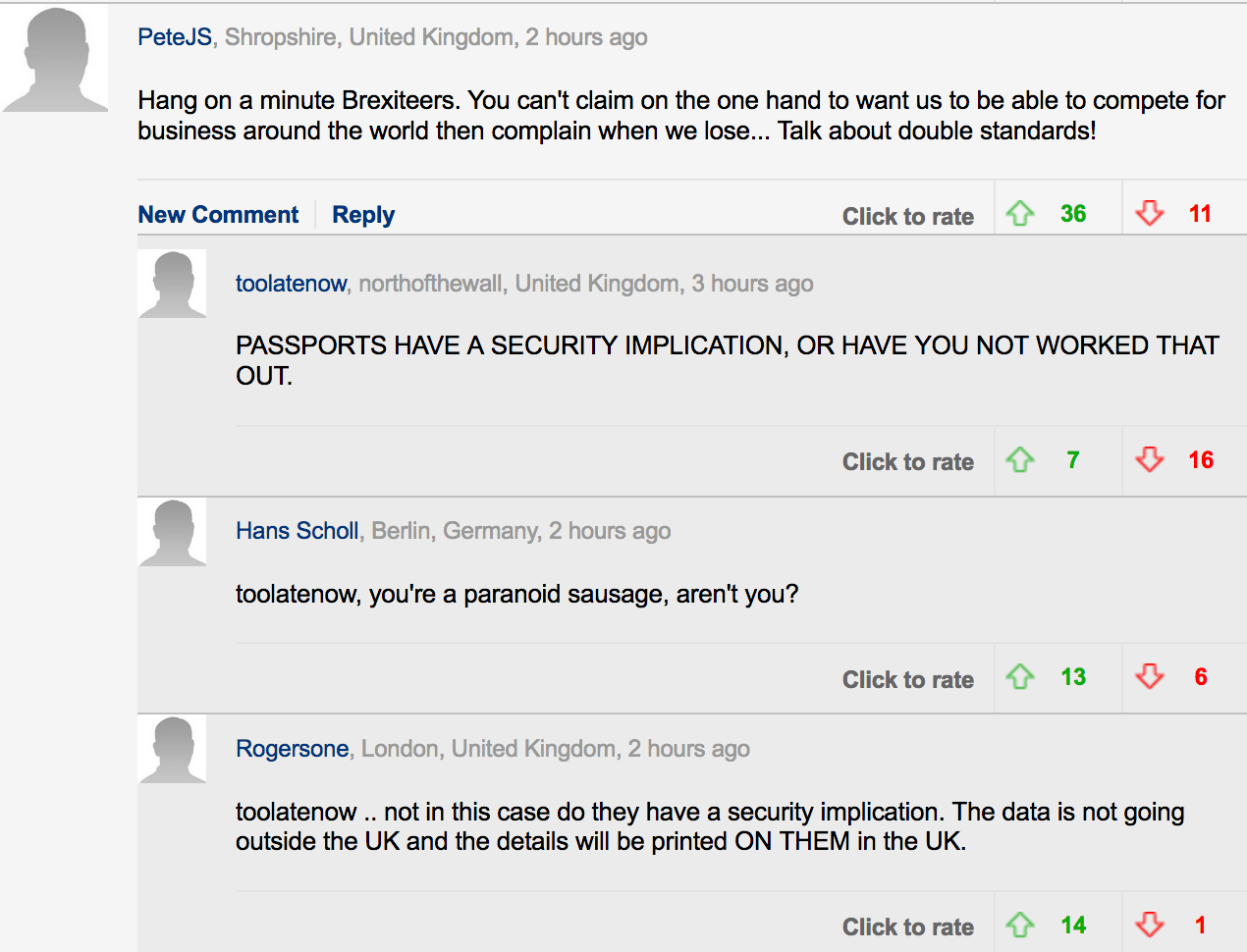
Task: Click the 'Click to rate' label on PeteJS's comment
Action: coord(908,217)
